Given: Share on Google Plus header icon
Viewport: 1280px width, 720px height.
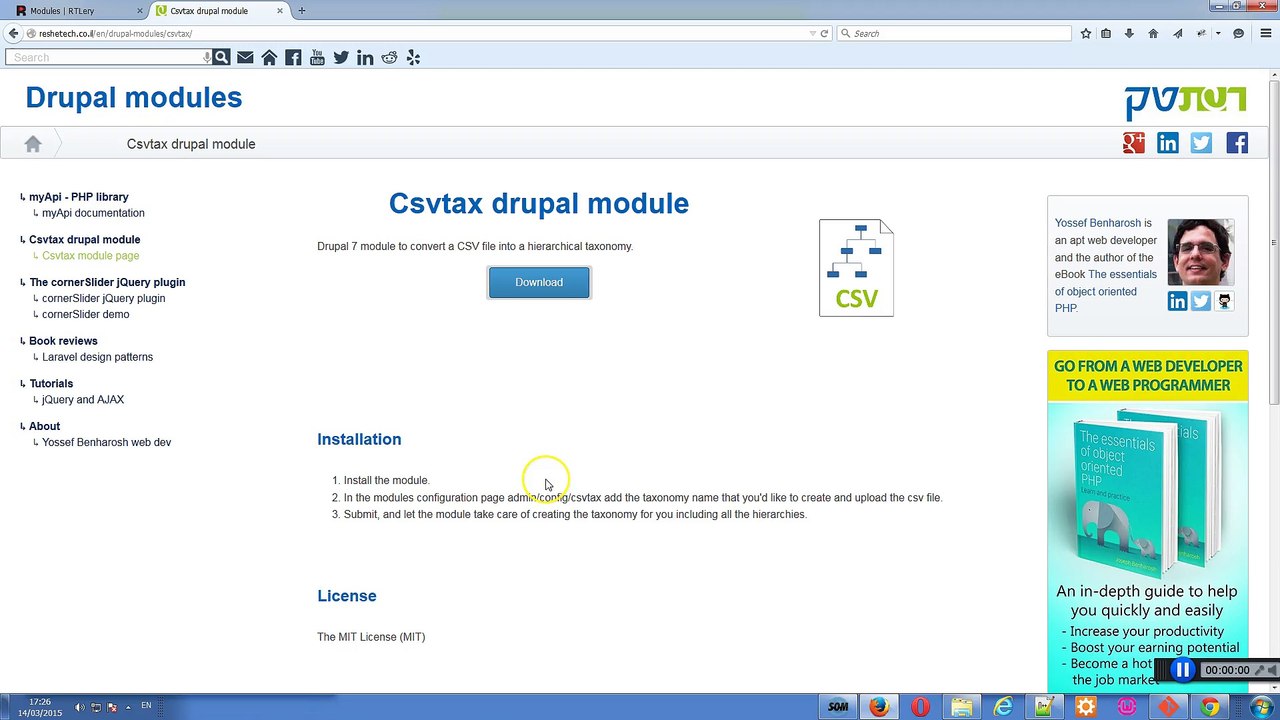Looking at the screenshot, I should tap(1133, 143).
